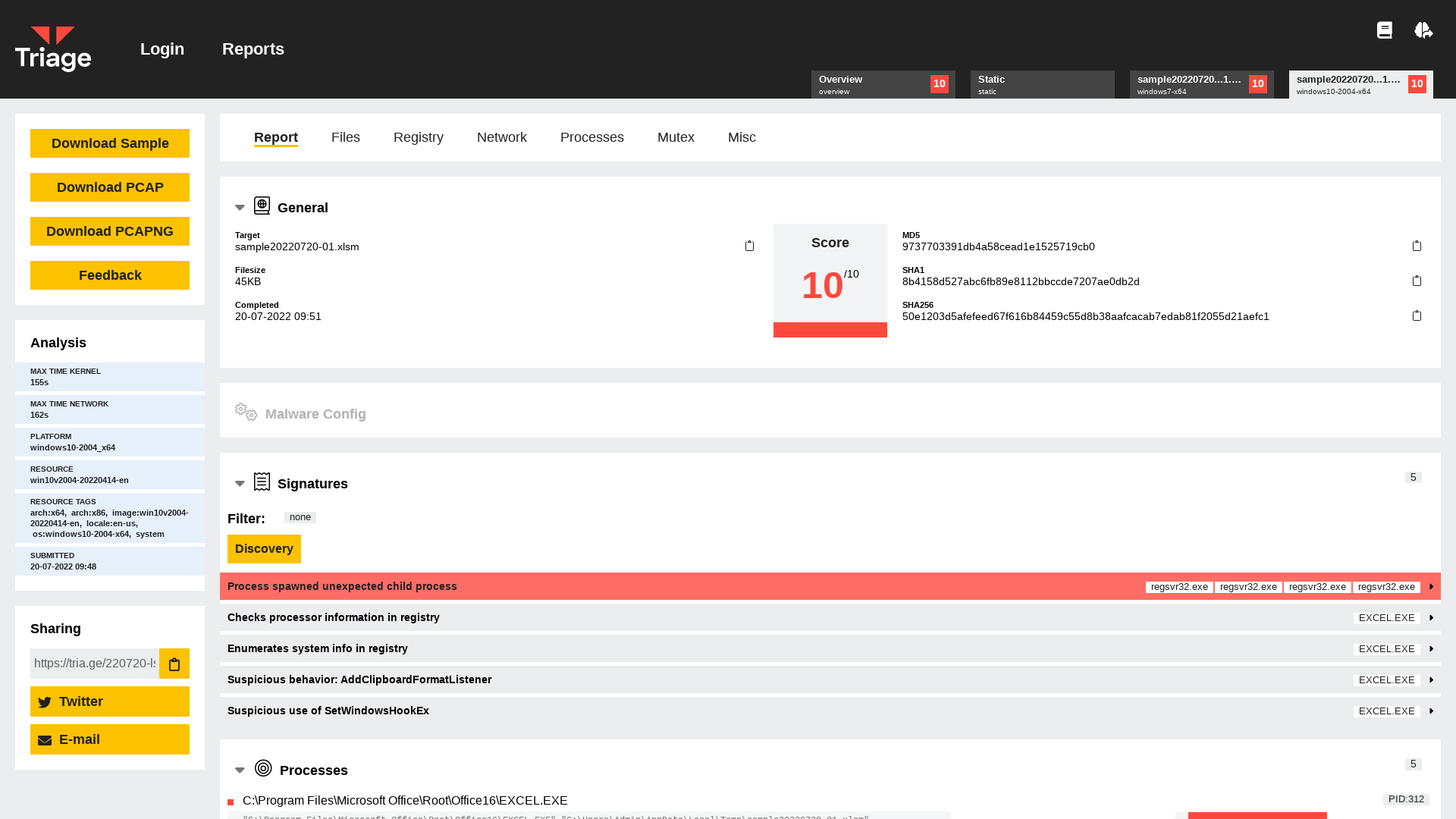Open the documentation book icon top right
The image size is (1456, 819).
coord(1385,30)
